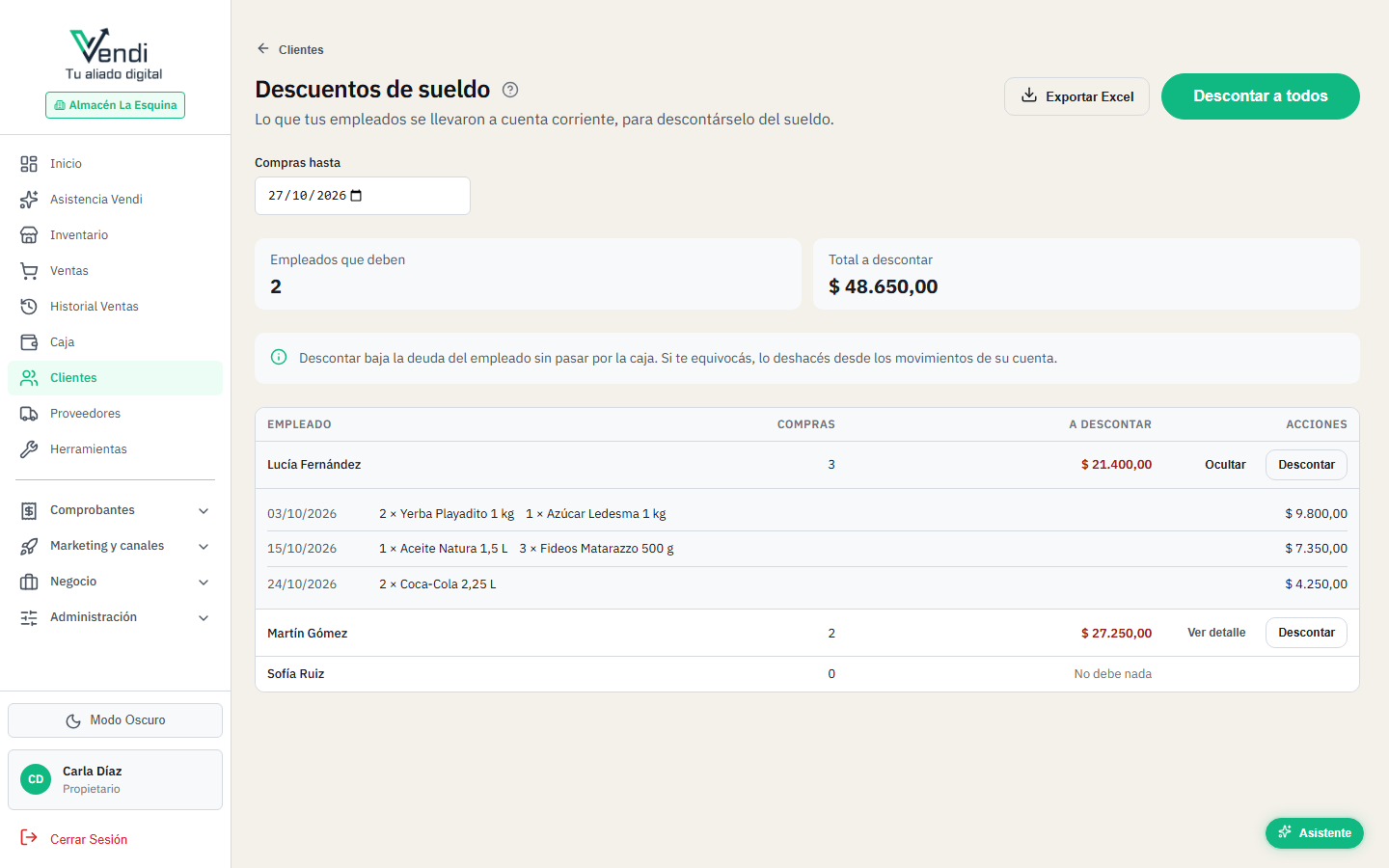This screenshot has height=868, width=1389.
Task: Click the Inventario store icon
Action: (x=29, y=235)
